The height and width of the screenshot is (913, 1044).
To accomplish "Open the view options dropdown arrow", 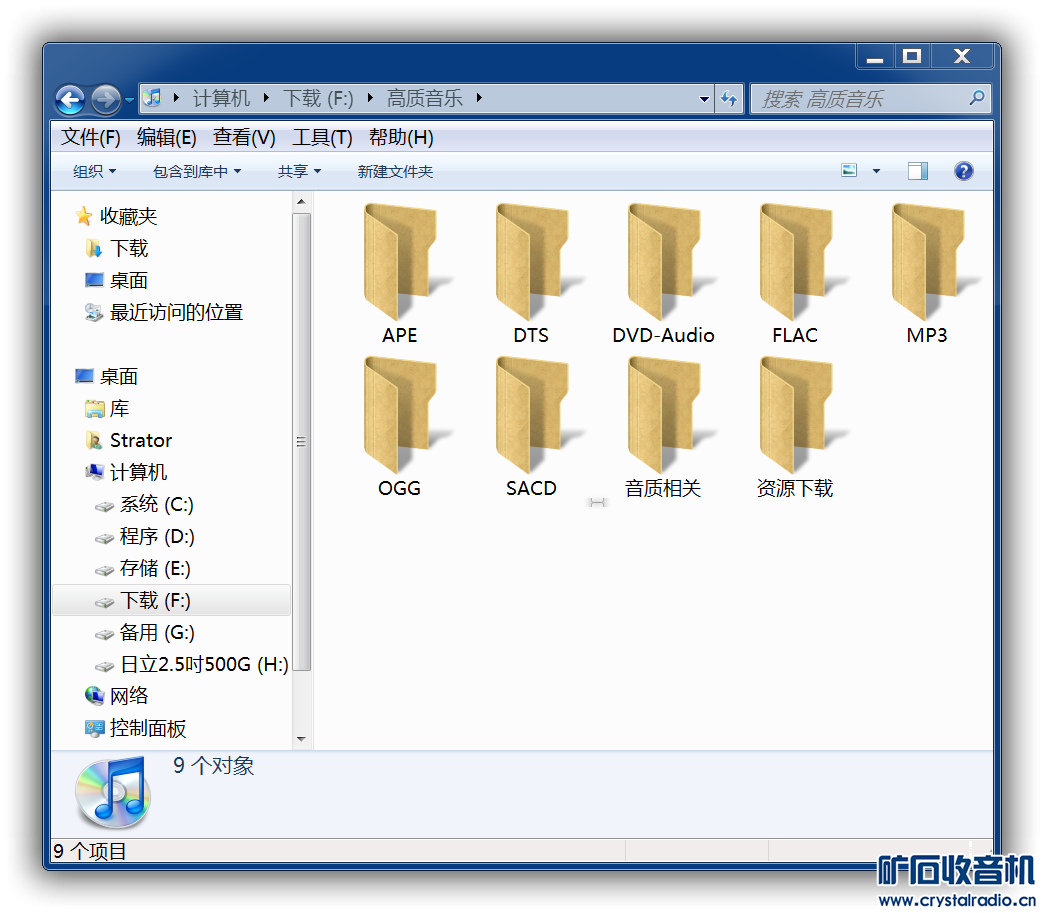I will point(876,171).
